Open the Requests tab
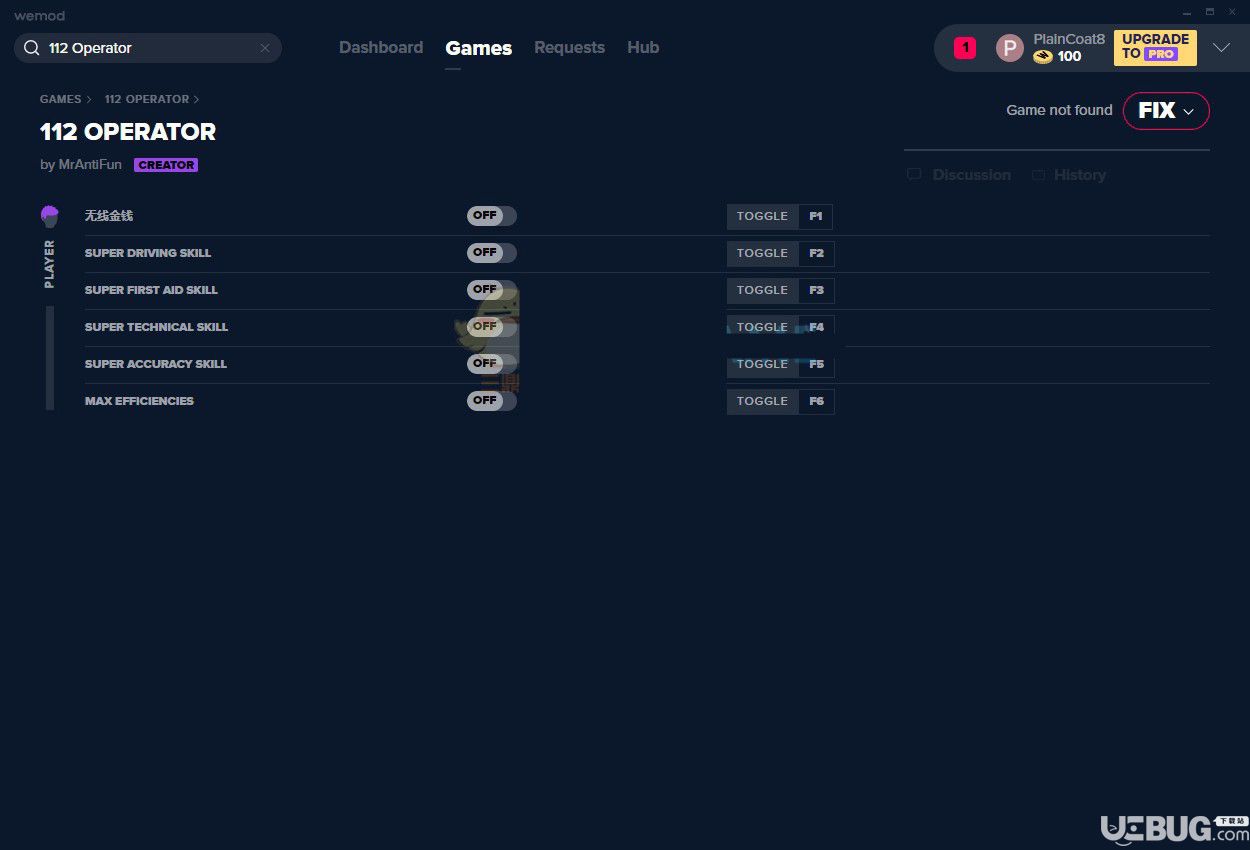This screenshot has width=1250, height=850. [x=569, y=48]
